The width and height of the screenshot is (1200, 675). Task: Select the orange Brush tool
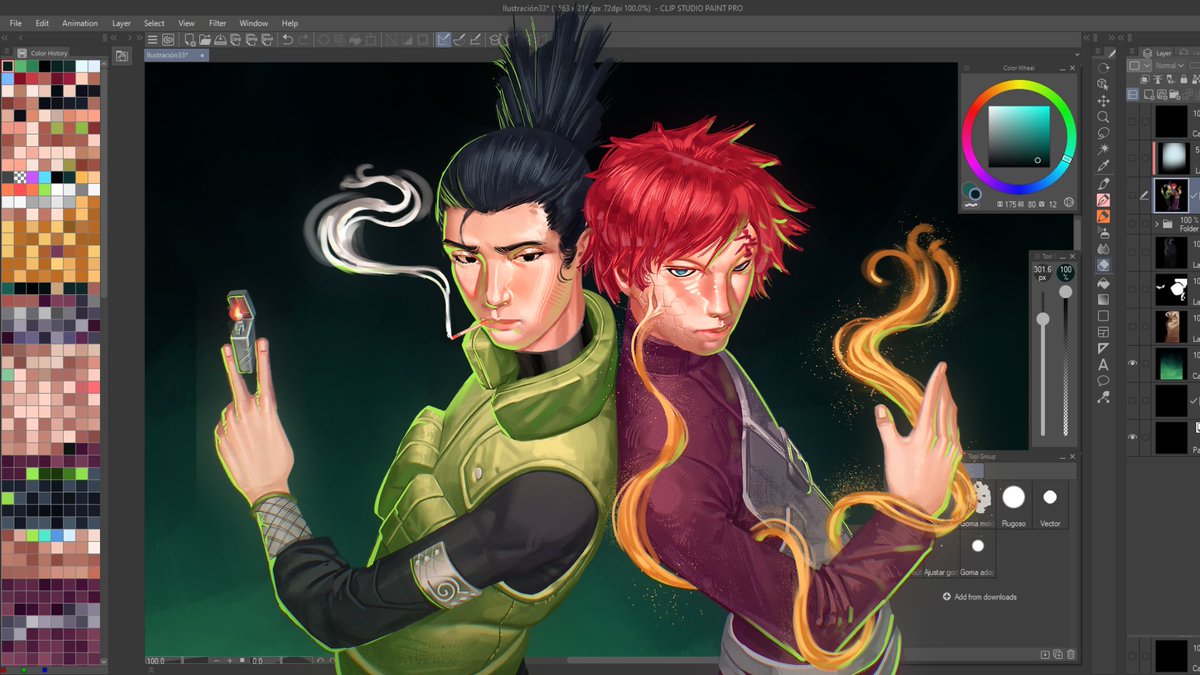click(1103, 216)
